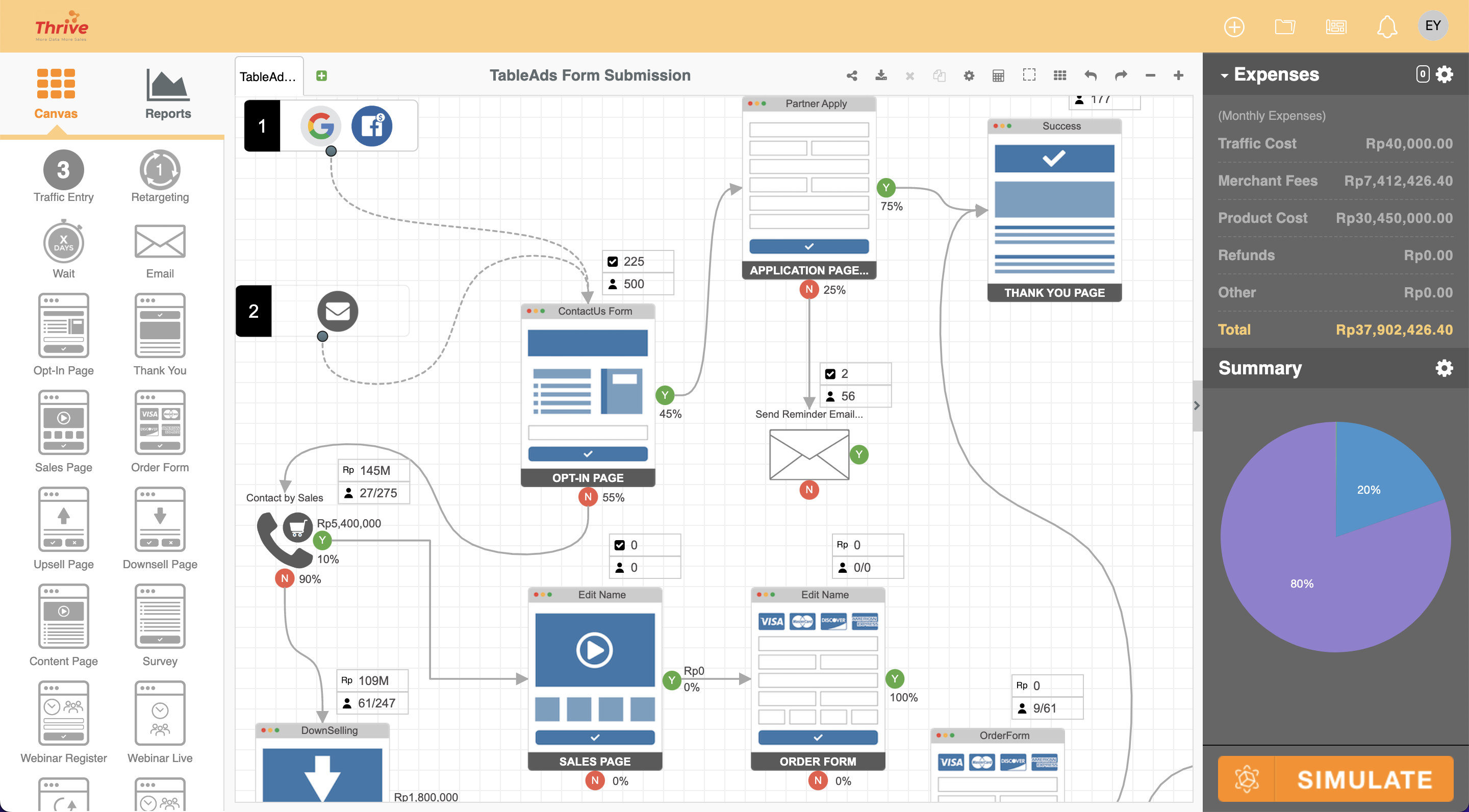Click red N node under Opt-In Page
Image resolution: width=1469 pixels, height=812 pixels.
(x=588, y=497)
